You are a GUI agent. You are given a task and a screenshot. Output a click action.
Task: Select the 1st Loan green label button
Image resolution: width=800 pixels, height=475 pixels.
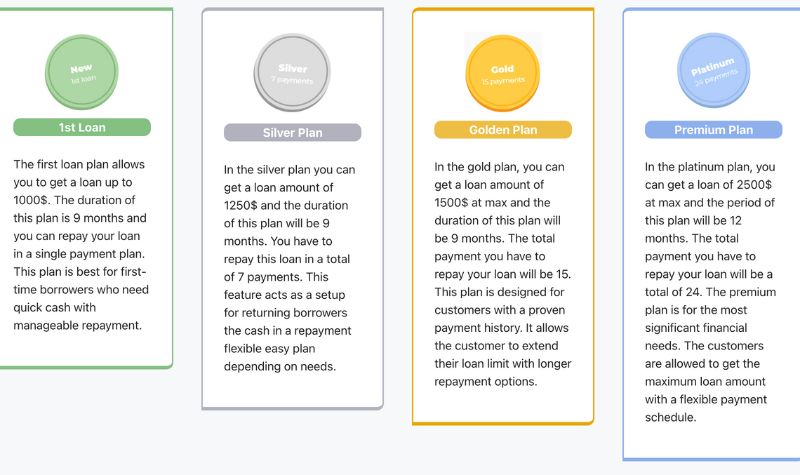point(82,127)
